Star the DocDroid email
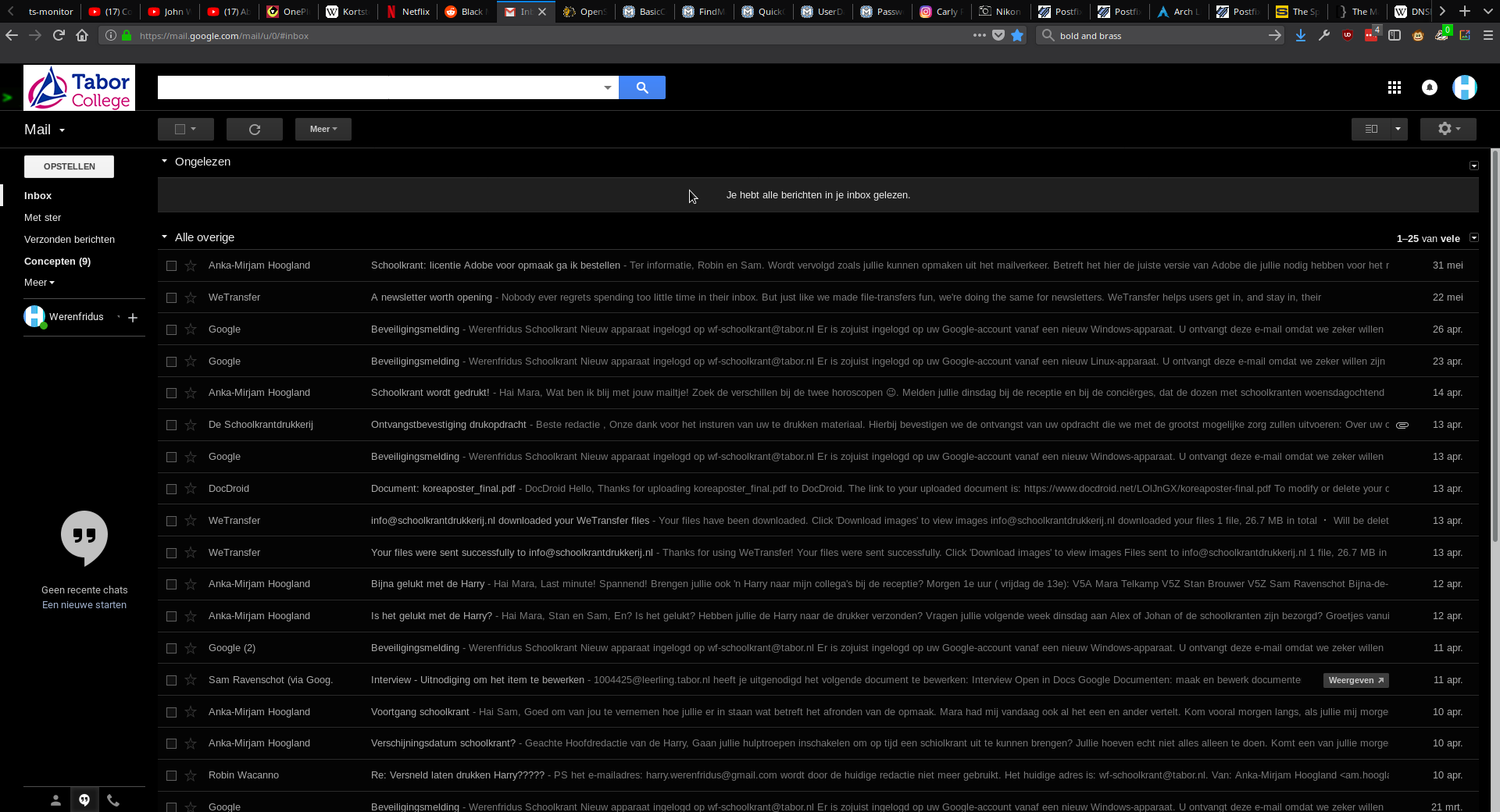Screen dimensions: 1500x812 [191, 489]
